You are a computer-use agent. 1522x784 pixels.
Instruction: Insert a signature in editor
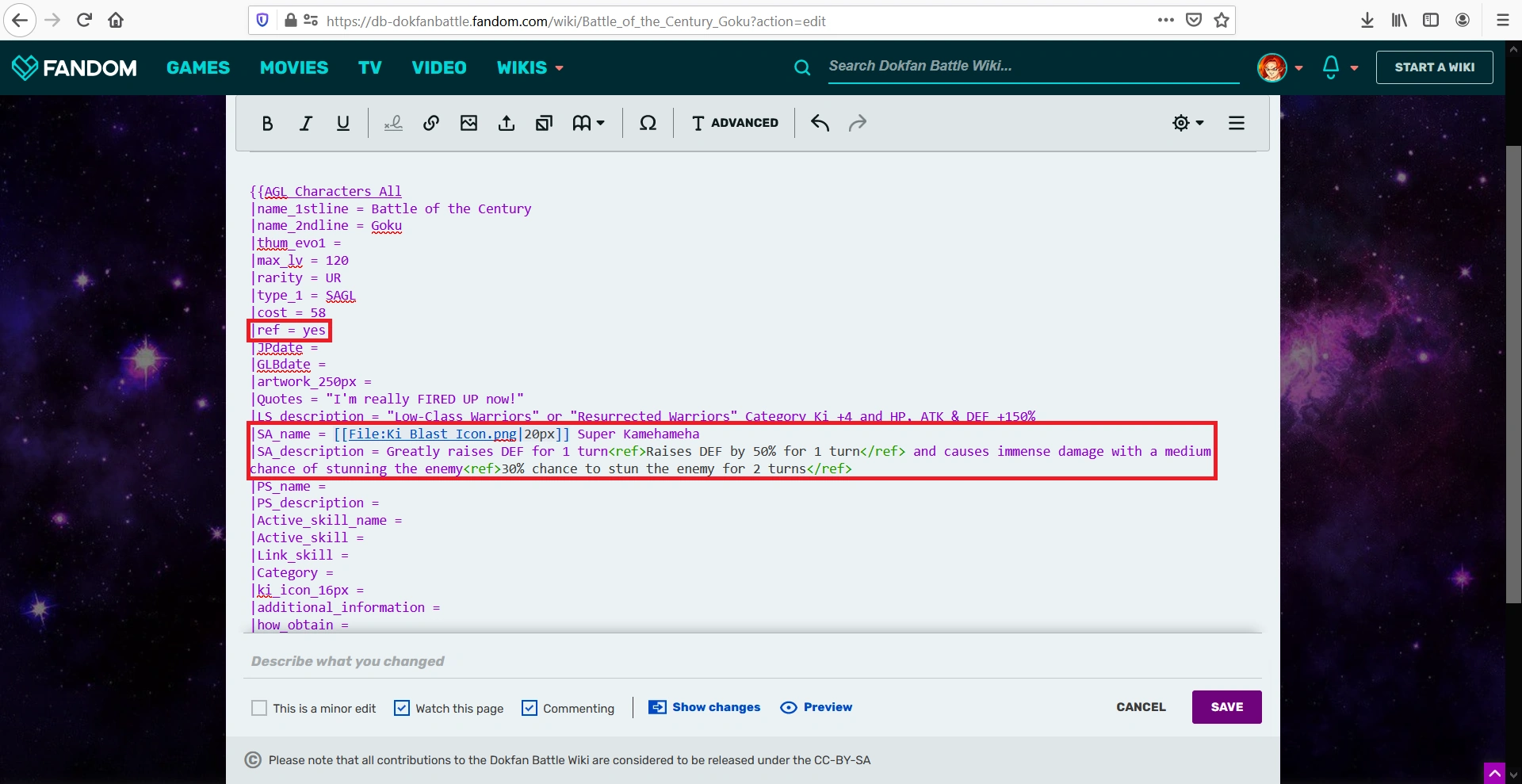(x=393, y=123)
